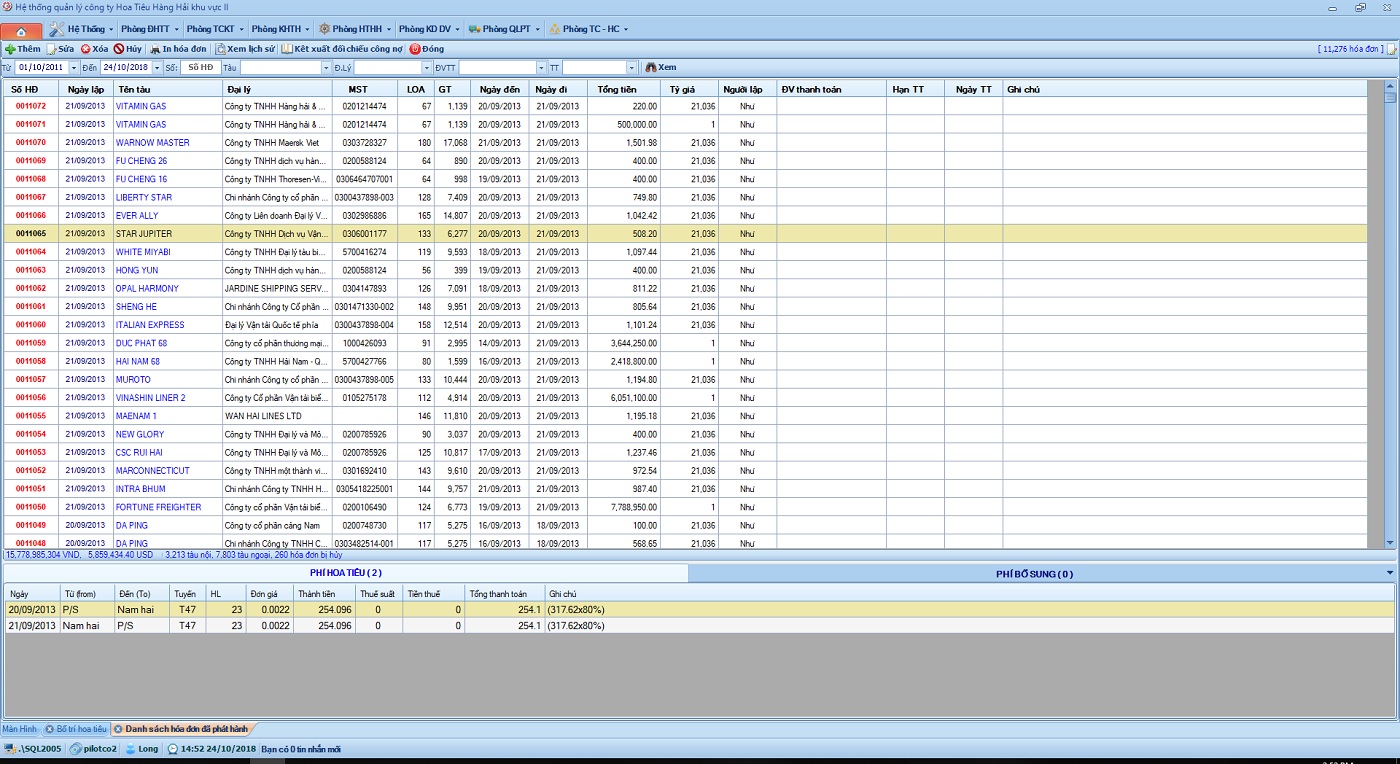Open the from-date 01/10/2011 dropdown
Screen dimensions: 1400x764
[73, 68]
